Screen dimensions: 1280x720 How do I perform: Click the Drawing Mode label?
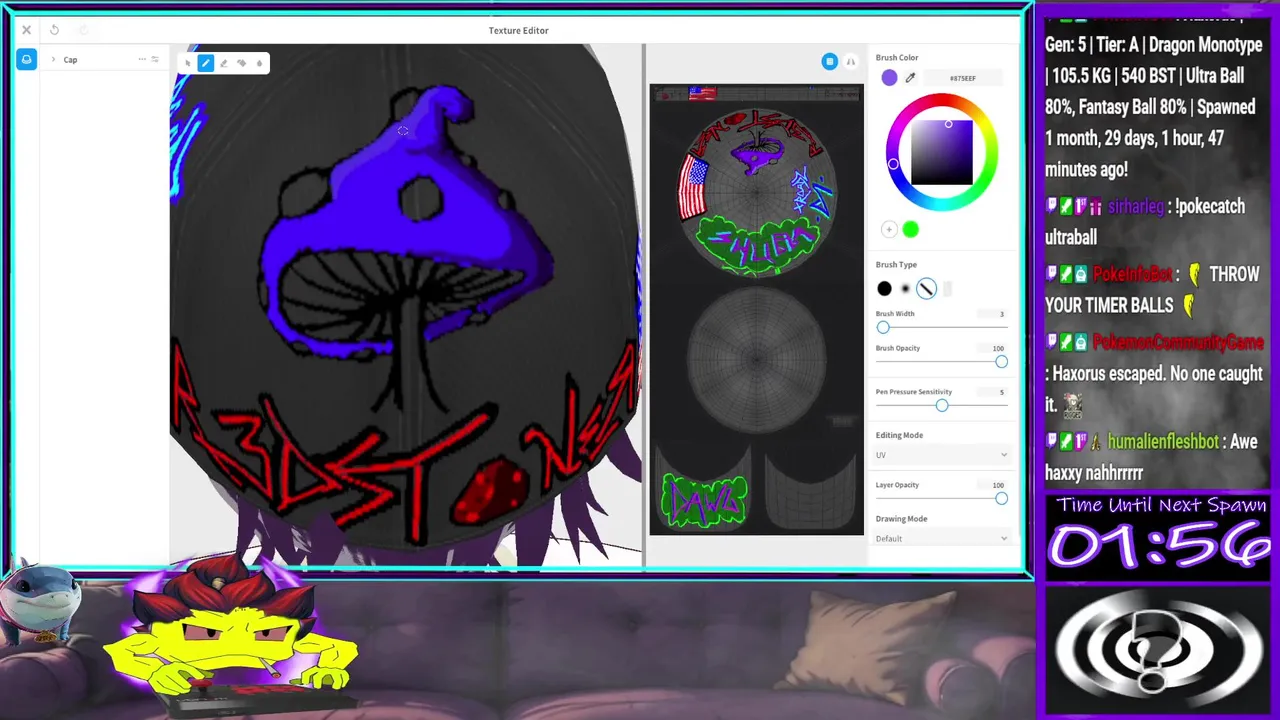[901, 519]
